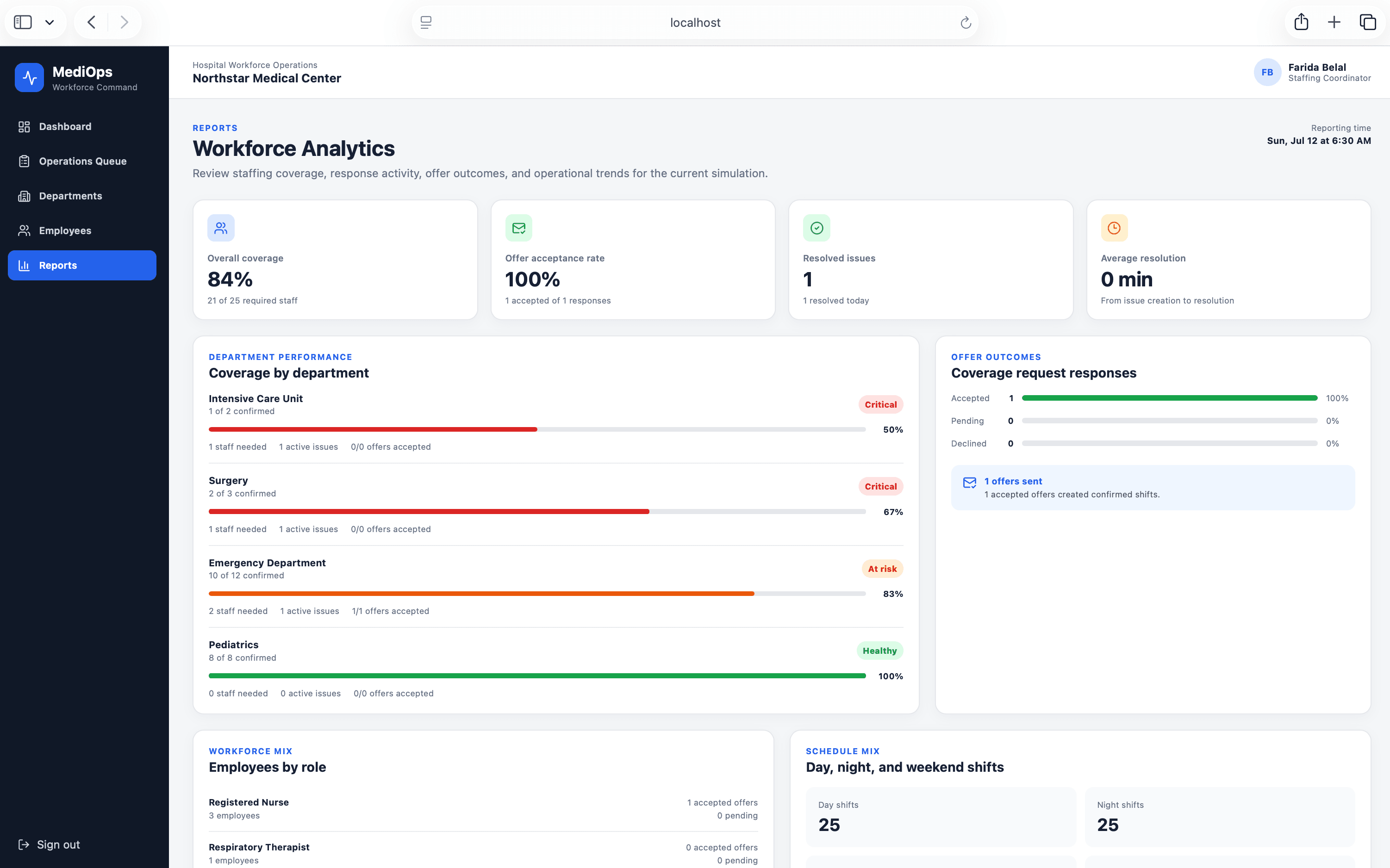Screen dimensions: 1390x868
Task: Select Reports in the sidebar
Action: pyautogui.click(x=82, y=265)
